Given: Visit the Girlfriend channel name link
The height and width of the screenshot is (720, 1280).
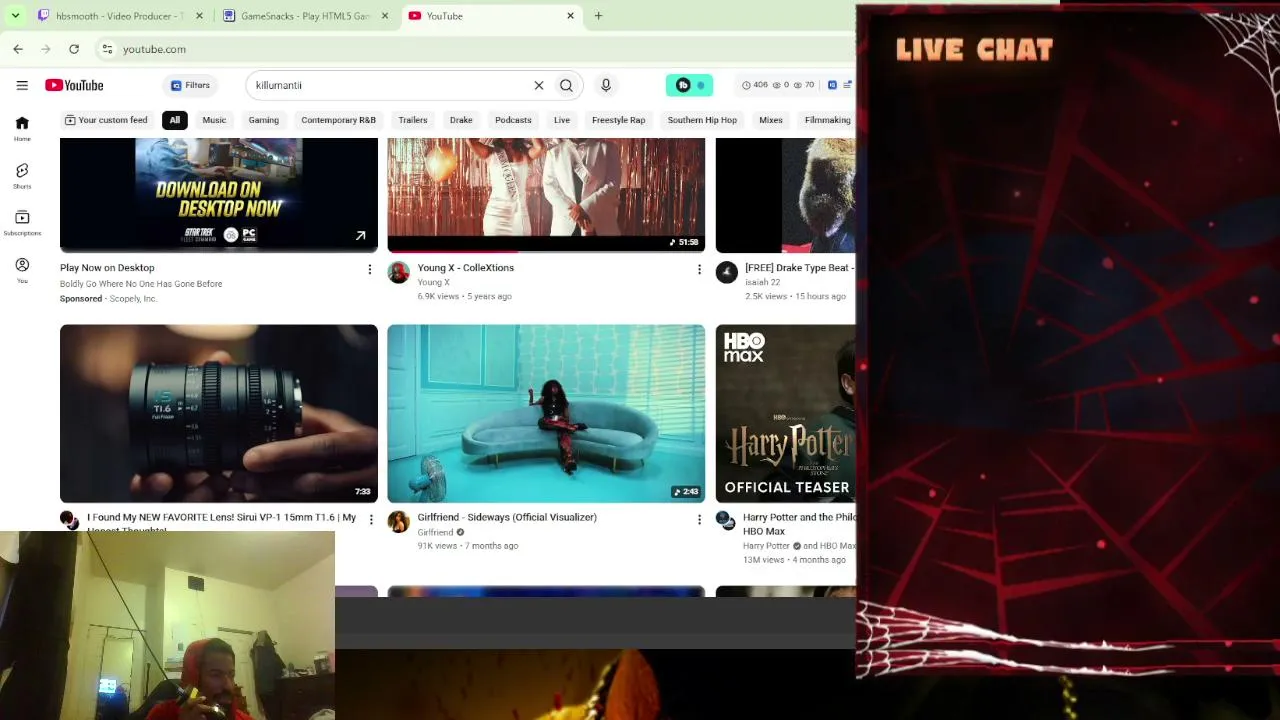Looking at the screenshot, I should [435, 532].
